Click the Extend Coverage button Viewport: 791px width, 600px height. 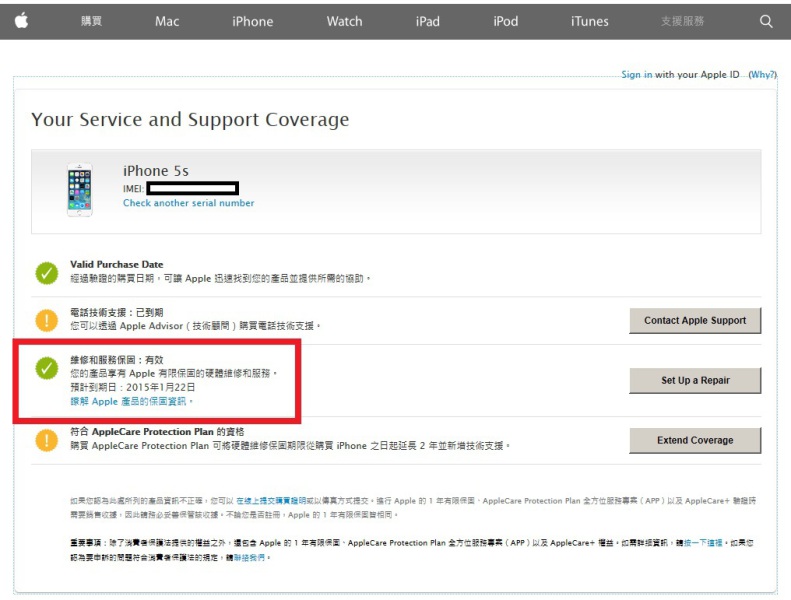695,441
